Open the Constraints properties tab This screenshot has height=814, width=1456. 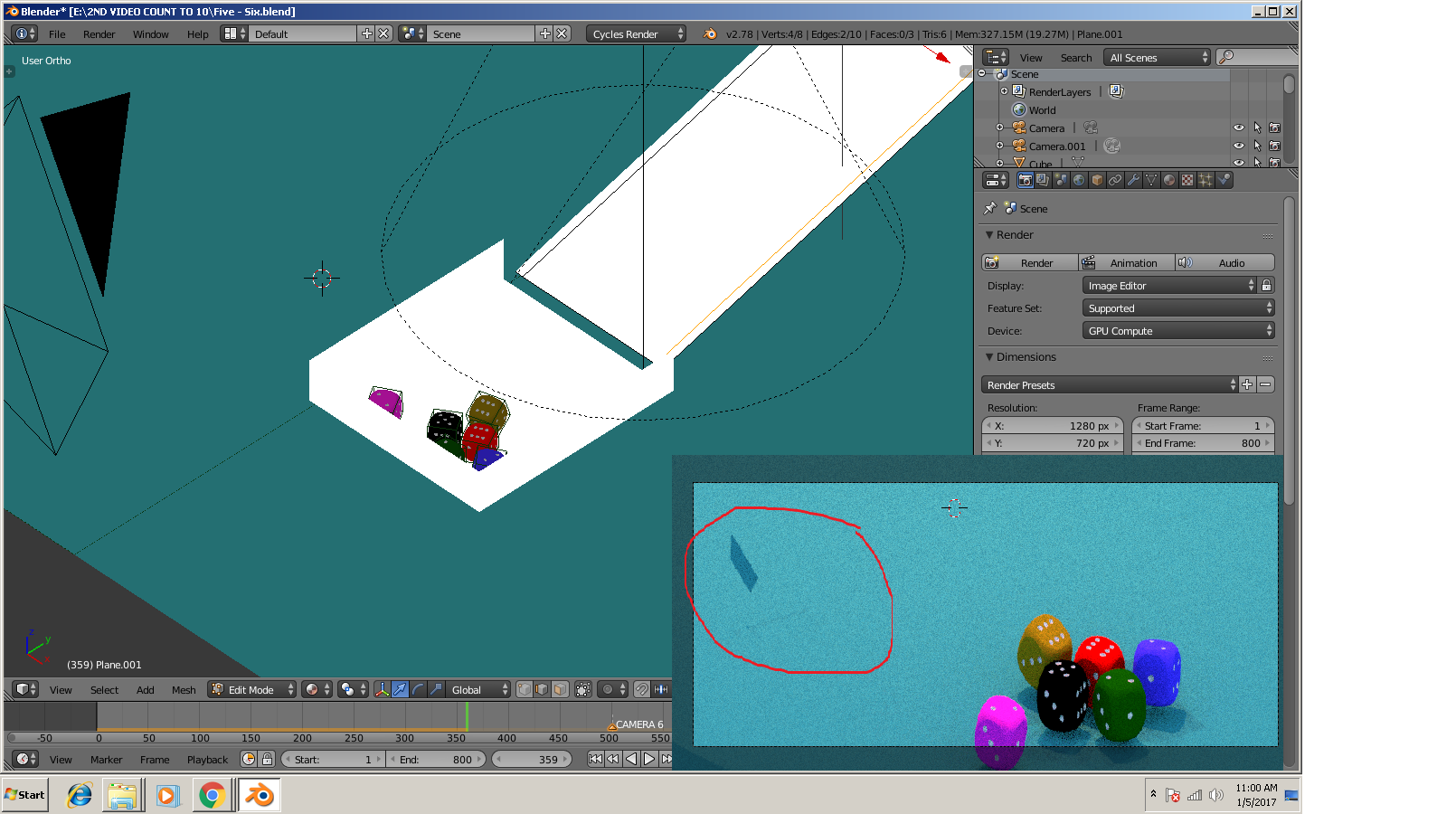click(x=1115, y=180)
